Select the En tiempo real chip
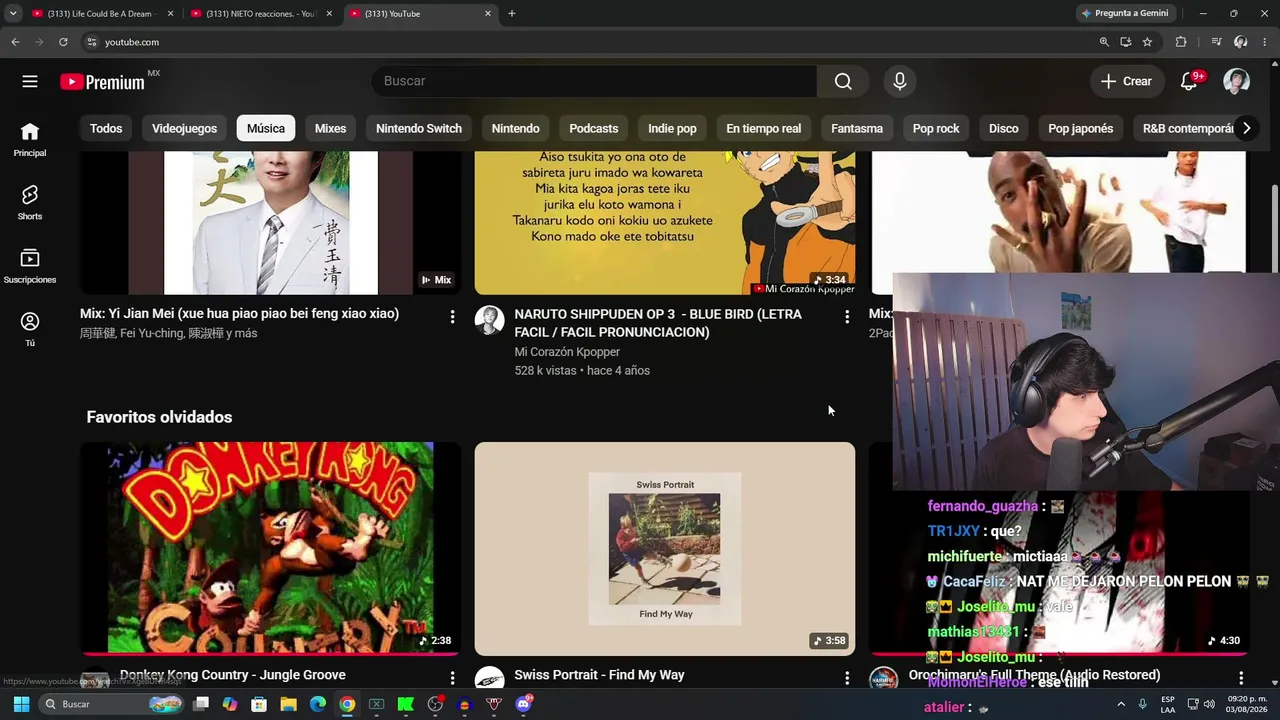The width and height of the screenshot is (1280, 720). [764, 128]
